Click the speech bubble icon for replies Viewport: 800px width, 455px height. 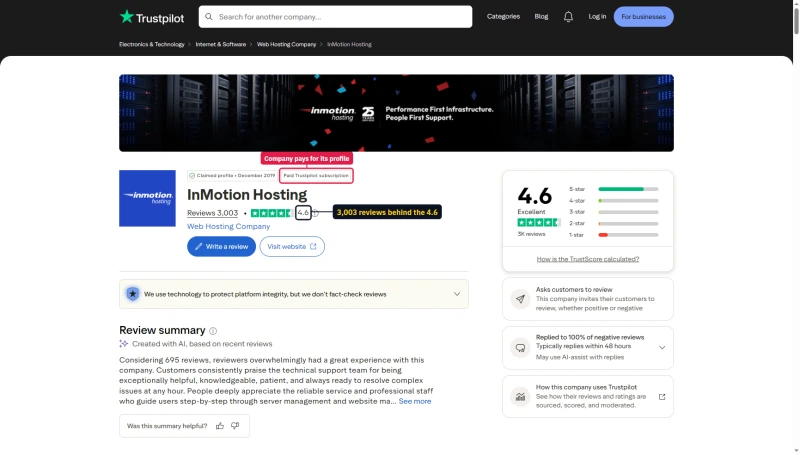click(x=520, y=348)
